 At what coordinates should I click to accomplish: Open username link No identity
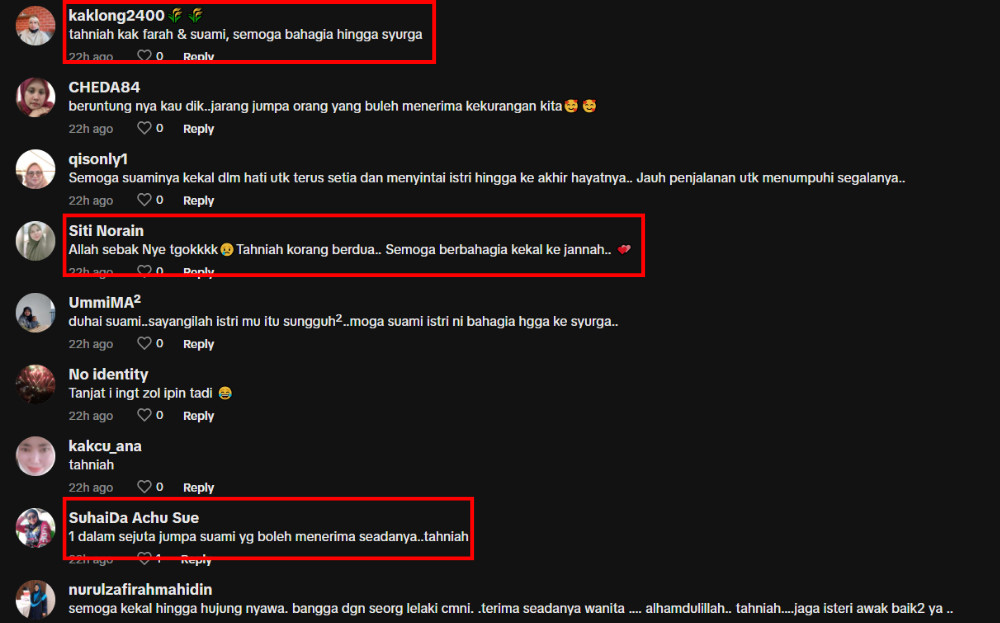pos(108,374)
